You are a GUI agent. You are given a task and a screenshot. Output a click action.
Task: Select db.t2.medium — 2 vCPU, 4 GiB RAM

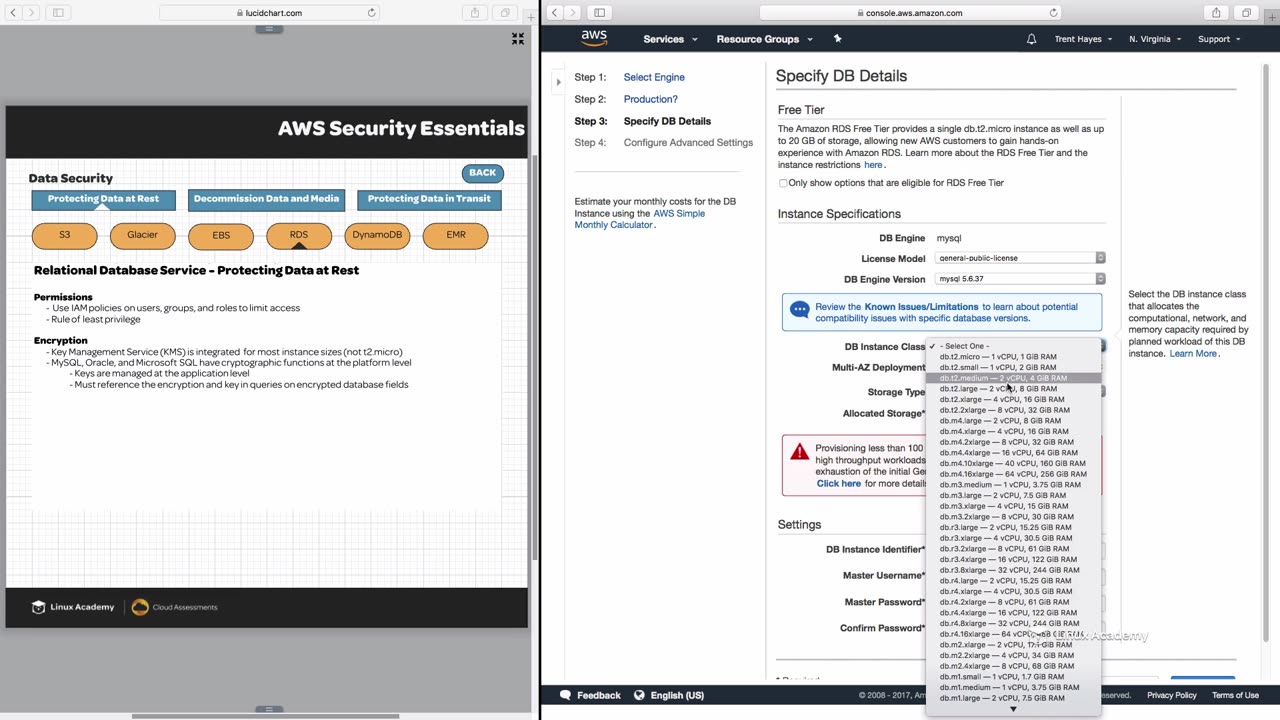1013,378
